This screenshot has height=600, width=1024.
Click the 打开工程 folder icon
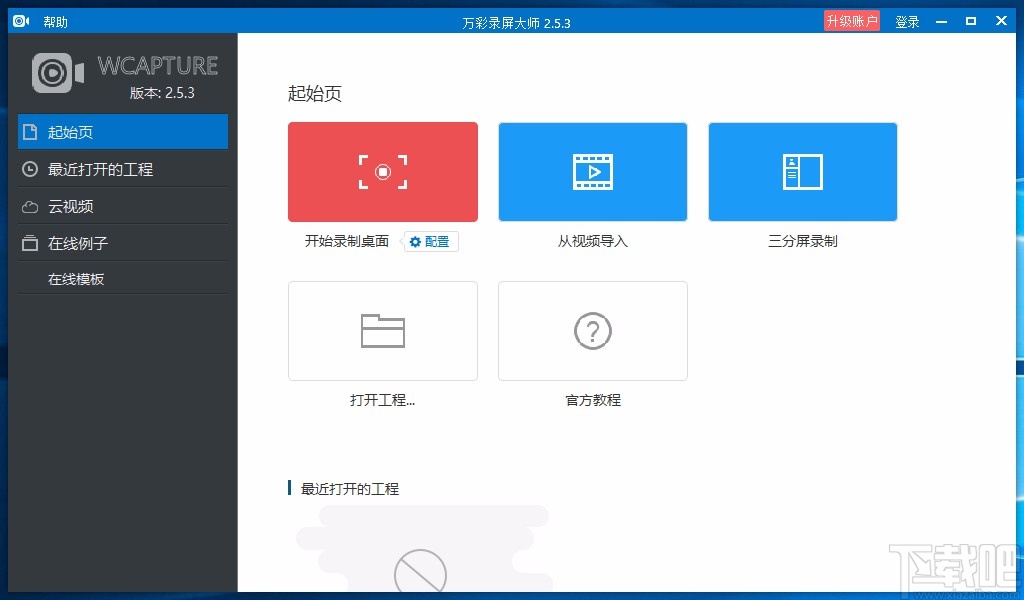click(382, 330)
